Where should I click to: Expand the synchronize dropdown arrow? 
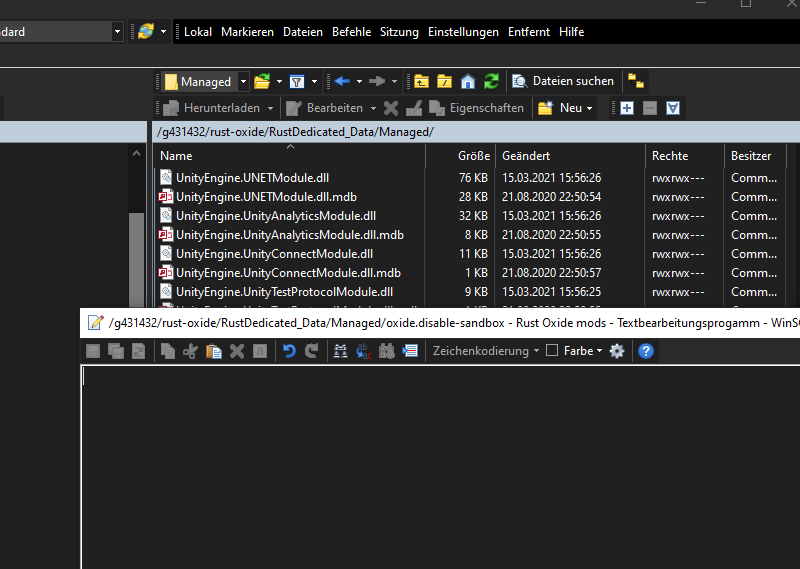tap(163, 32)
